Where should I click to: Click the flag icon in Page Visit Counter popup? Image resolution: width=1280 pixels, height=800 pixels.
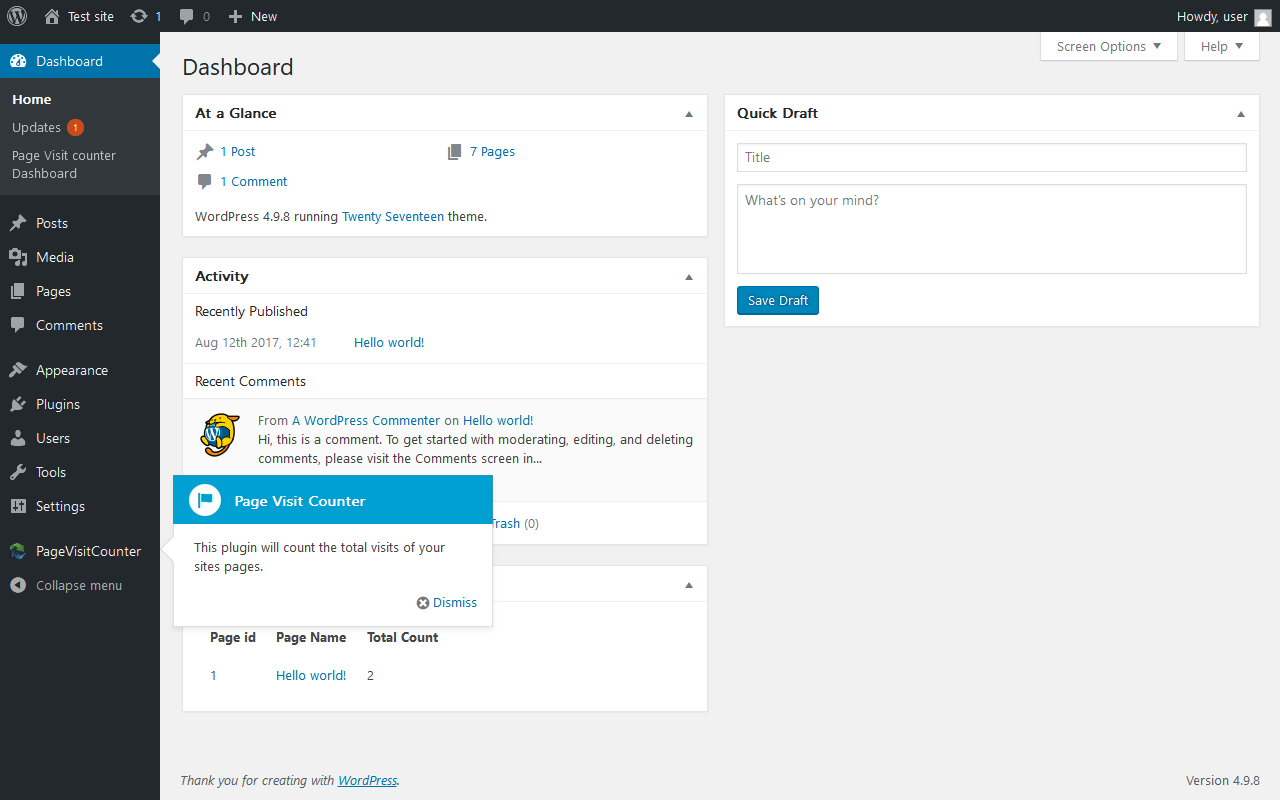pyautogui.click(x=205, y=500)
